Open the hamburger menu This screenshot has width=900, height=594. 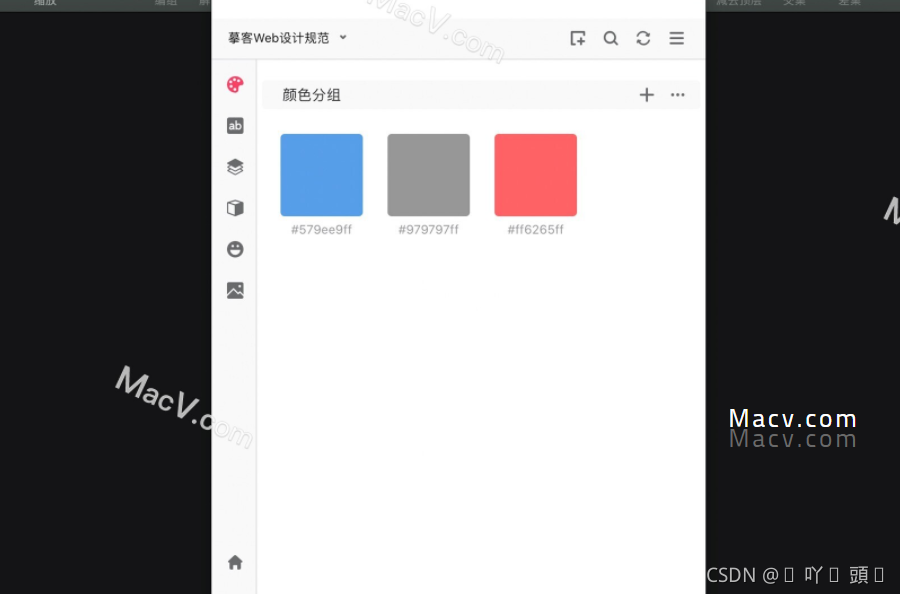pos(677,38)
